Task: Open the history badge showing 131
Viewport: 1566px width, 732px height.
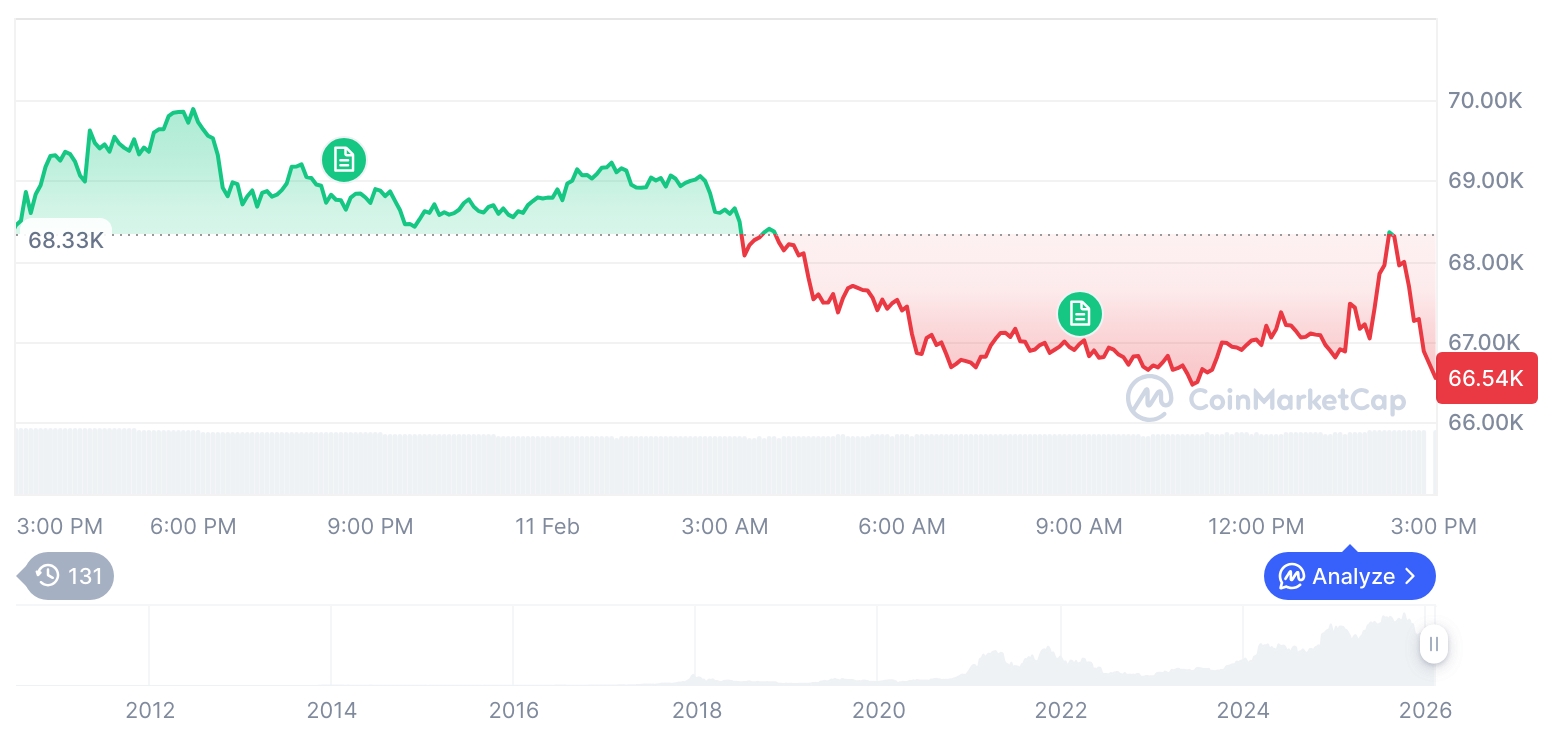Action: pyautogui.click(x=69, y=576)
